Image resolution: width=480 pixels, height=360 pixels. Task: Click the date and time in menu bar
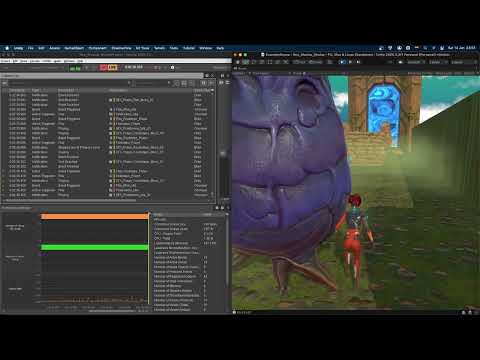click(x=462, y=48)
